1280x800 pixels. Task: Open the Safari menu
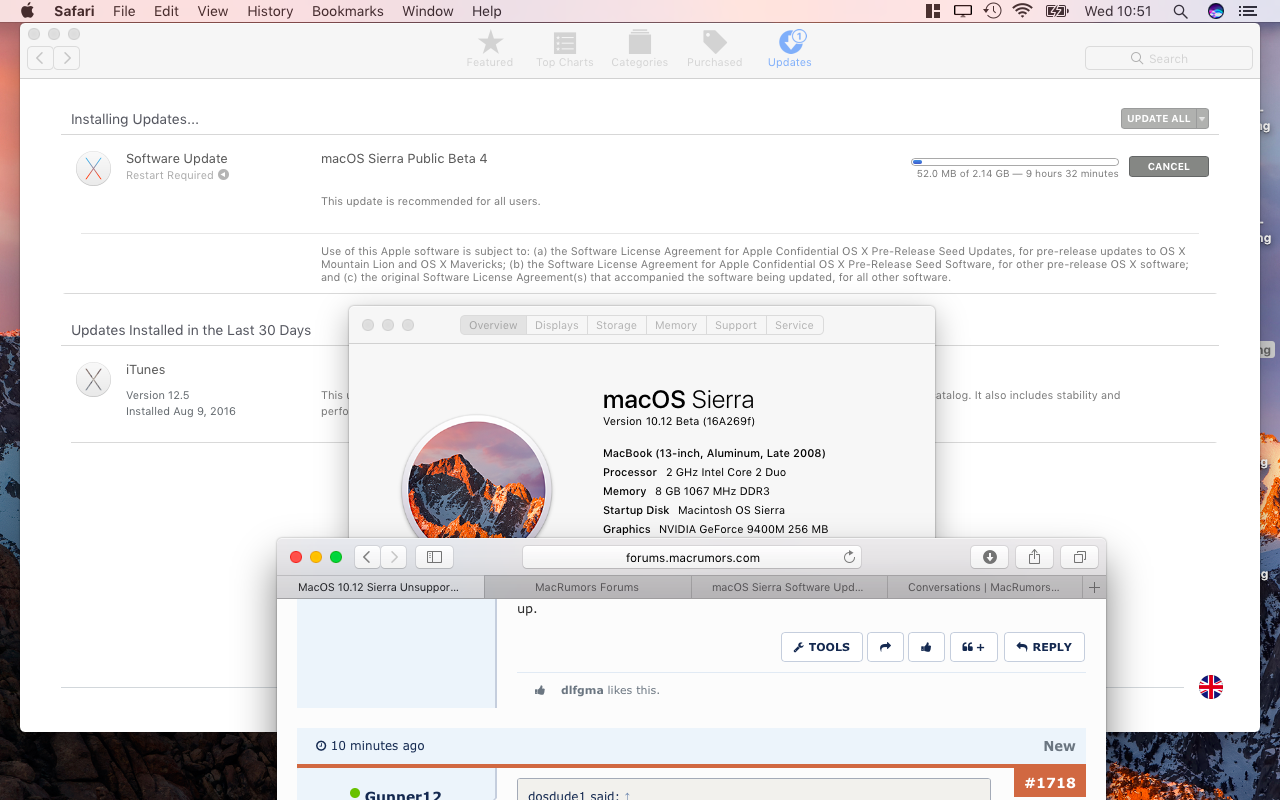(x=74, y=11)
